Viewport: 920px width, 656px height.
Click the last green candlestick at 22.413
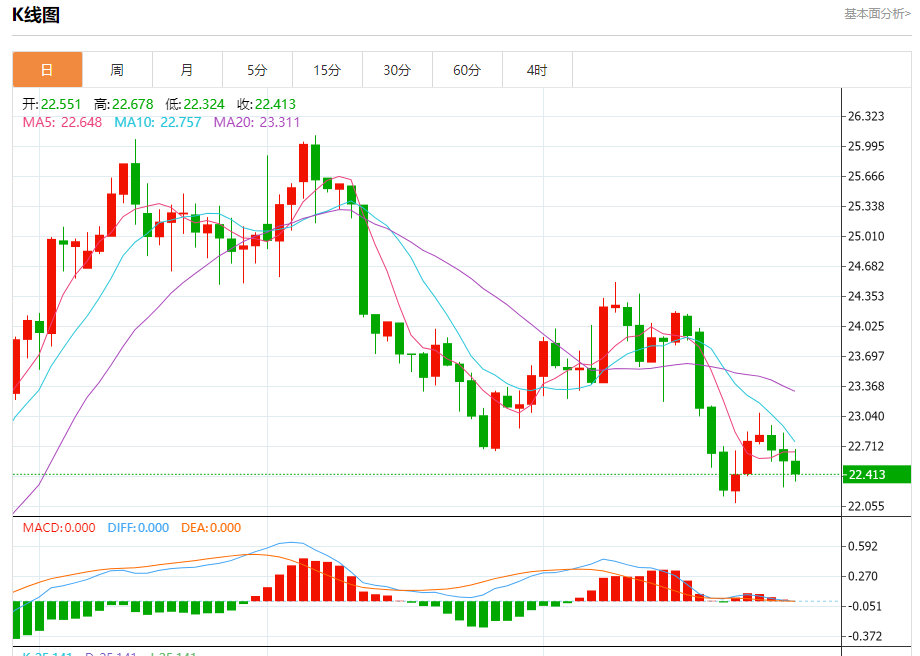pos(796,467)
